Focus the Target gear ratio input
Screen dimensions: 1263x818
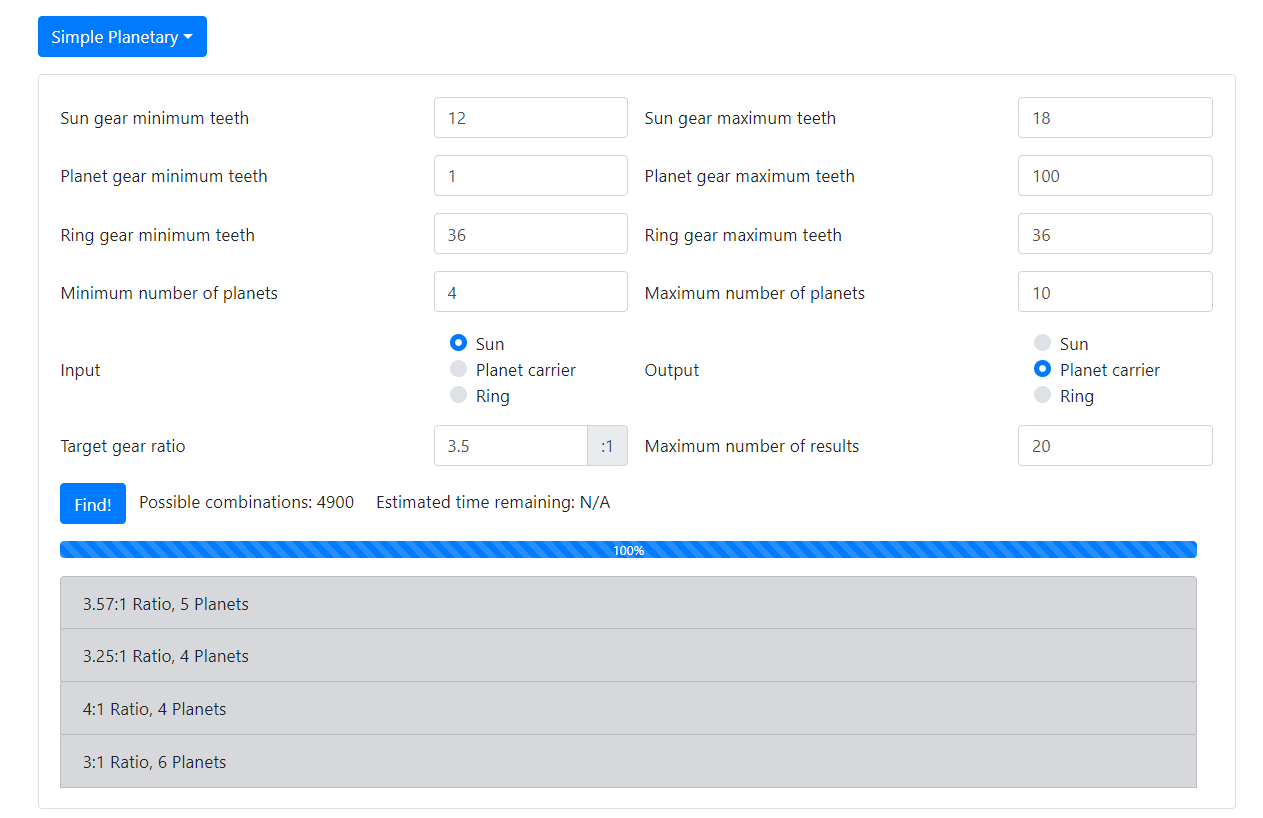pos(510,446)
